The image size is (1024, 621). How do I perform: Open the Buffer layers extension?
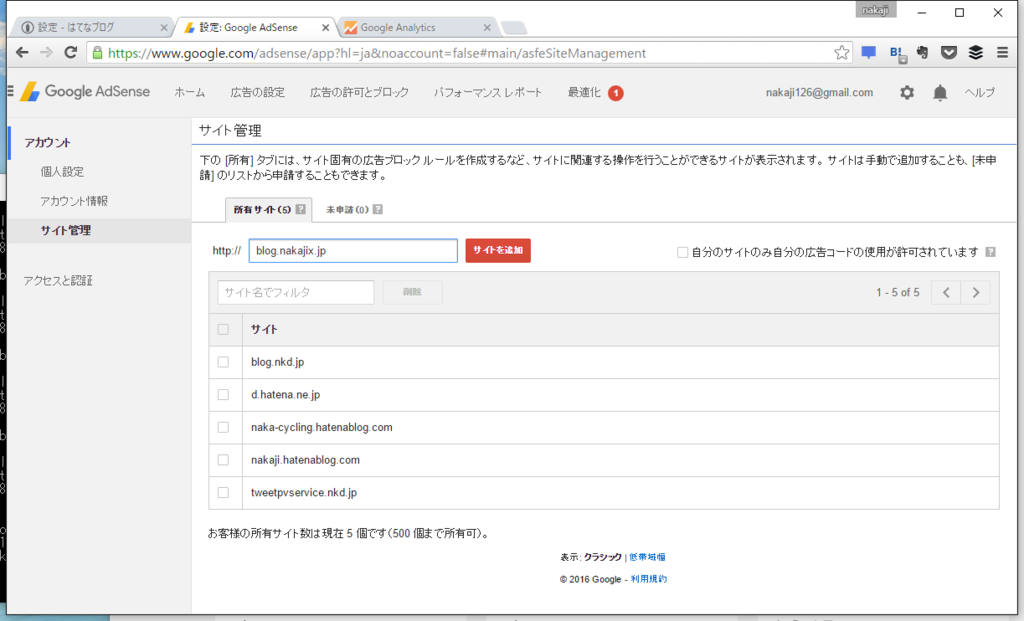click(976, 53)
